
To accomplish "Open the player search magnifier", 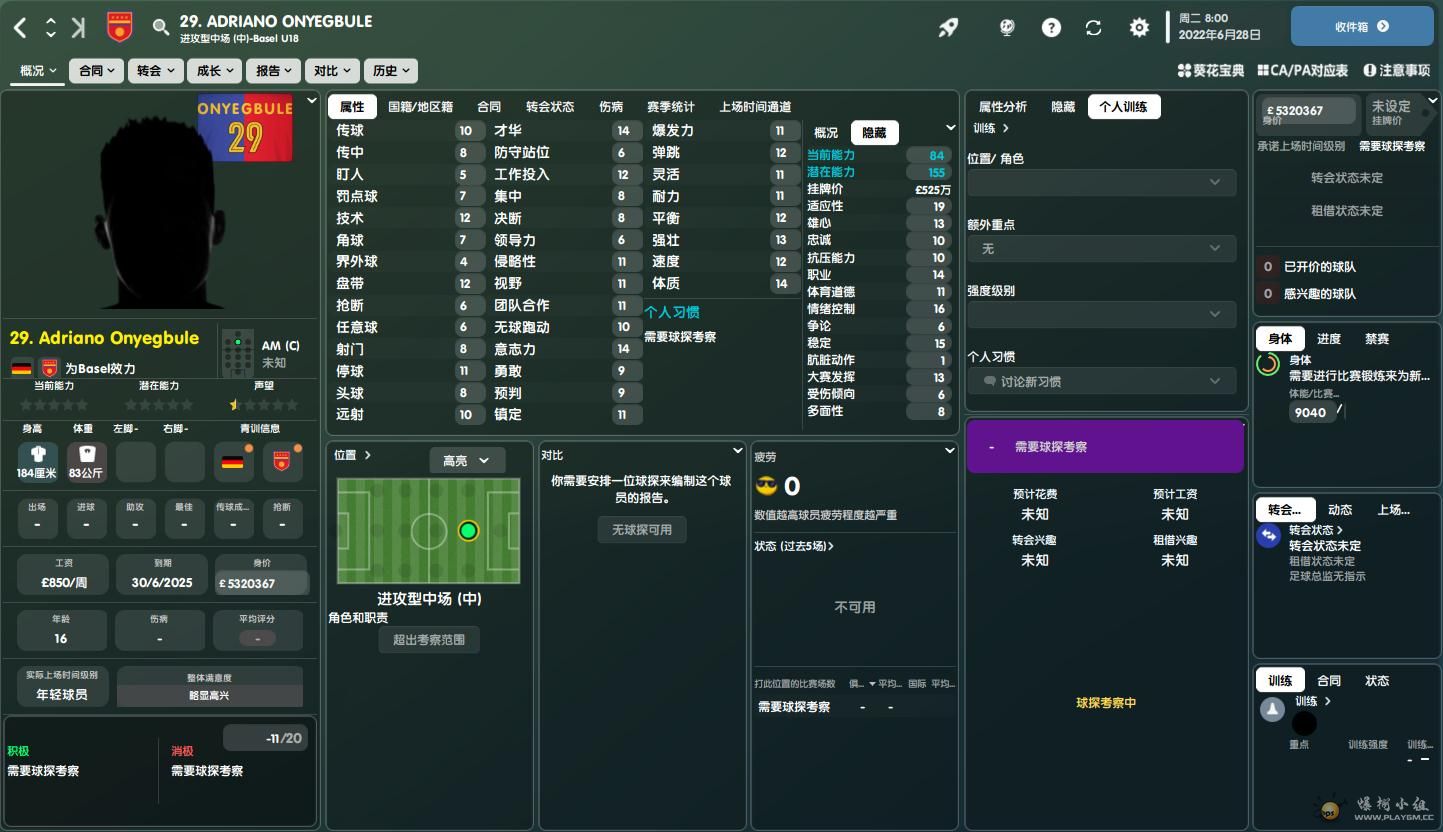I will [161, 28].
